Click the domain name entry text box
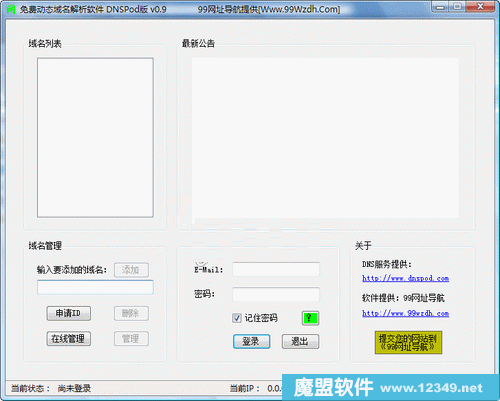 [95, 287]
